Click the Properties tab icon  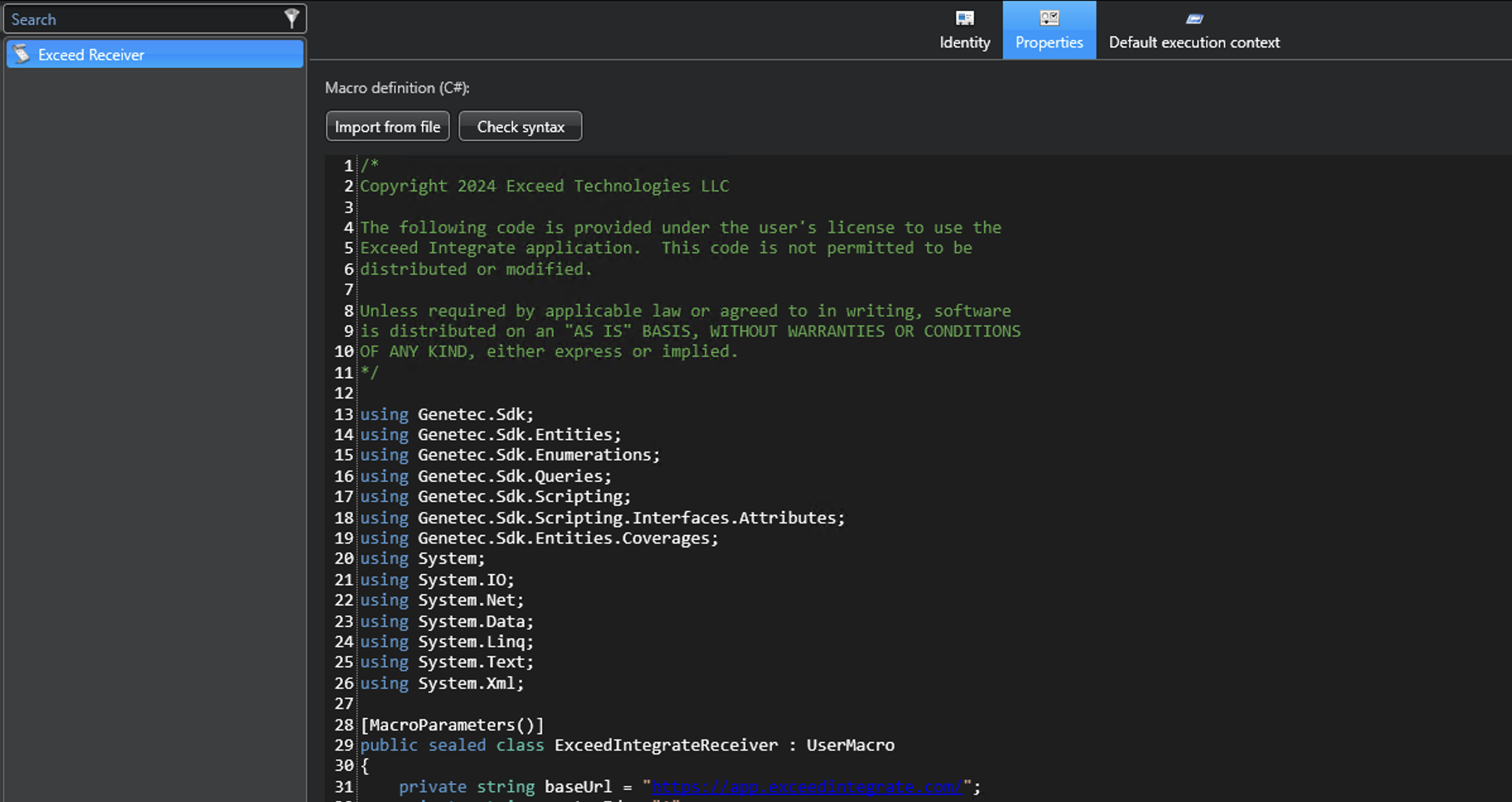1049,18
